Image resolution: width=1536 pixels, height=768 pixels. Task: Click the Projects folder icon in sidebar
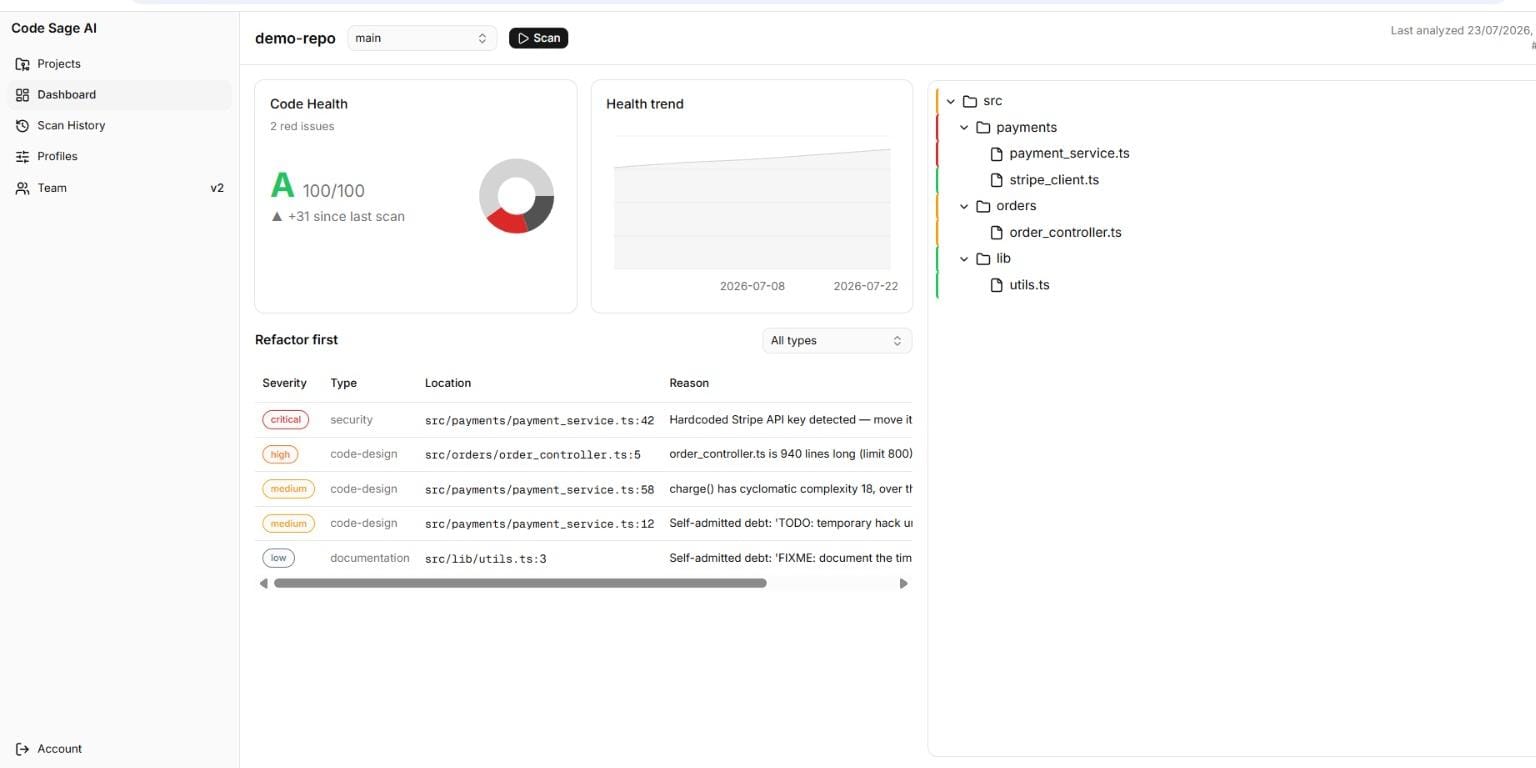pyautogui.click(x=22, y=64)
